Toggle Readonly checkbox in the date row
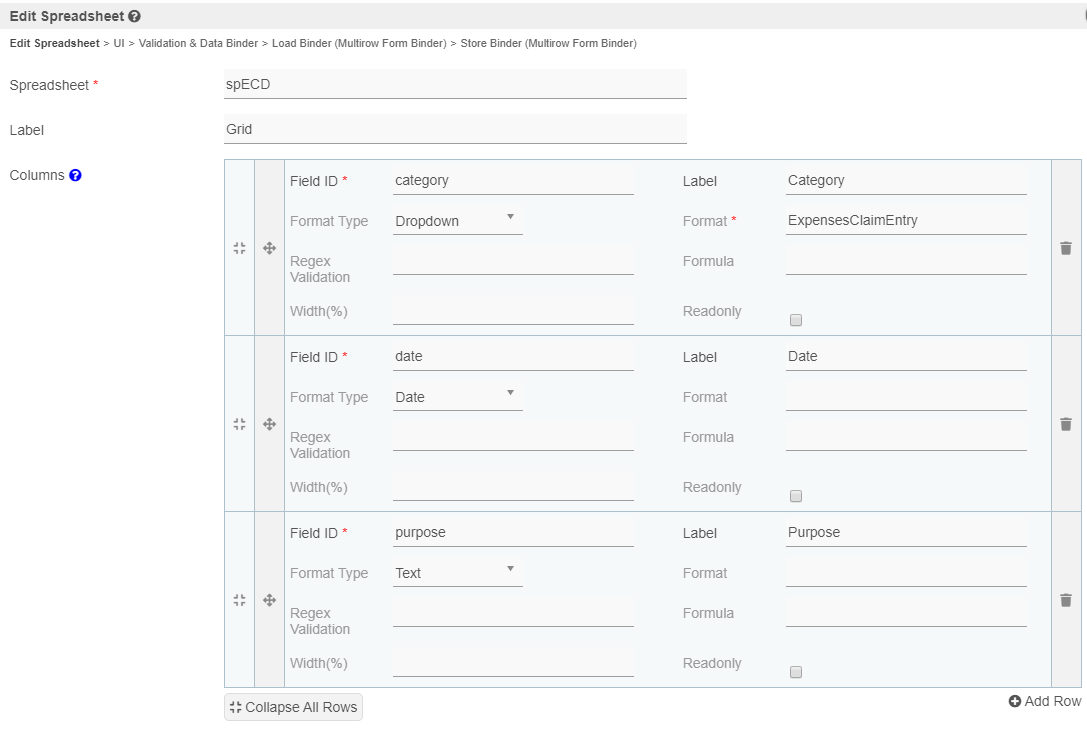The image size is (1087, 731). [x=796, y=496]
